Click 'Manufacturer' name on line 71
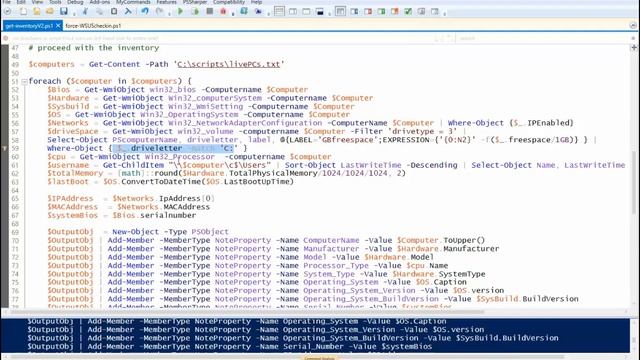The width and height of the screenshot is (640, 360). click(331, 249)
